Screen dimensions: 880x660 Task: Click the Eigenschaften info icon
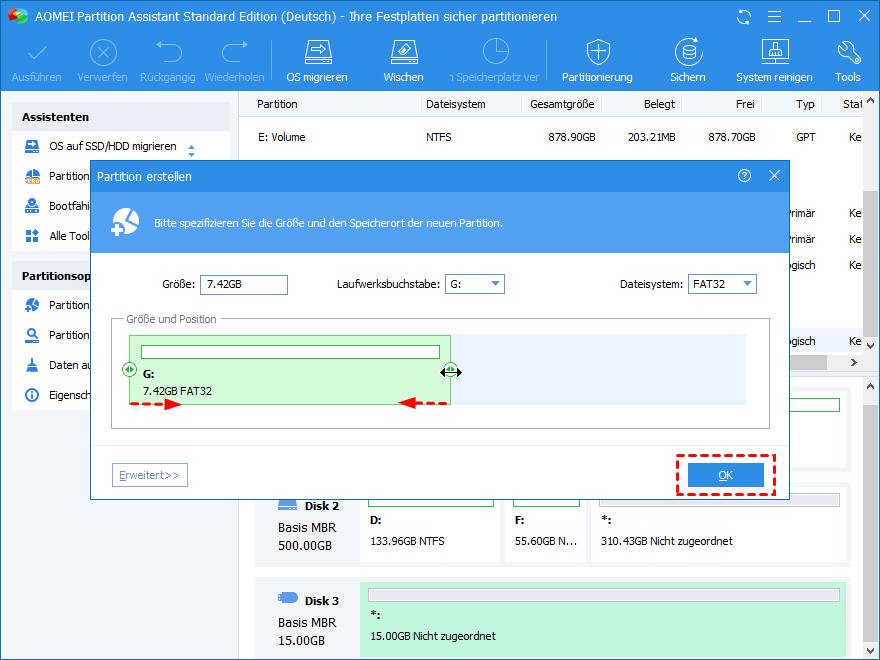click(x=32, y=395)
